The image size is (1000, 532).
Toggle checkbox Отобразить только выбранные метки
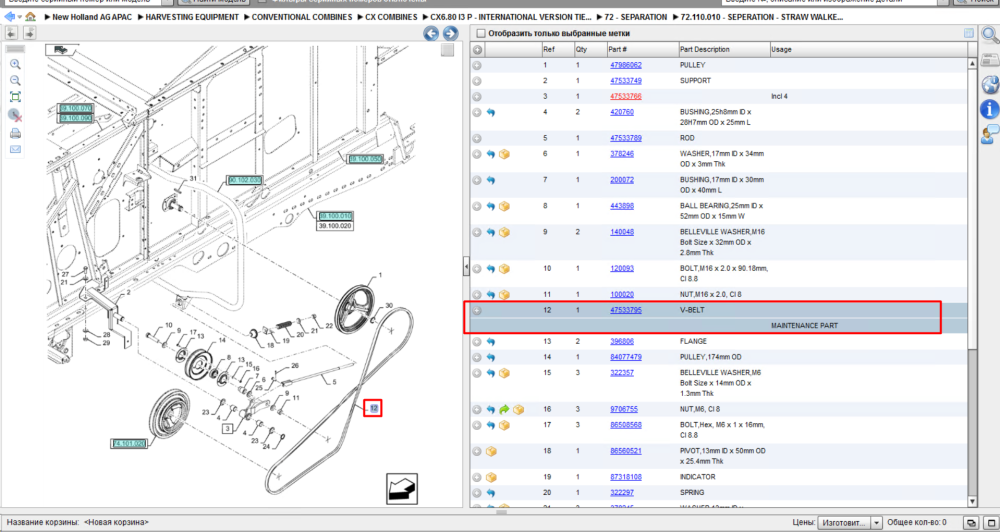481,33
